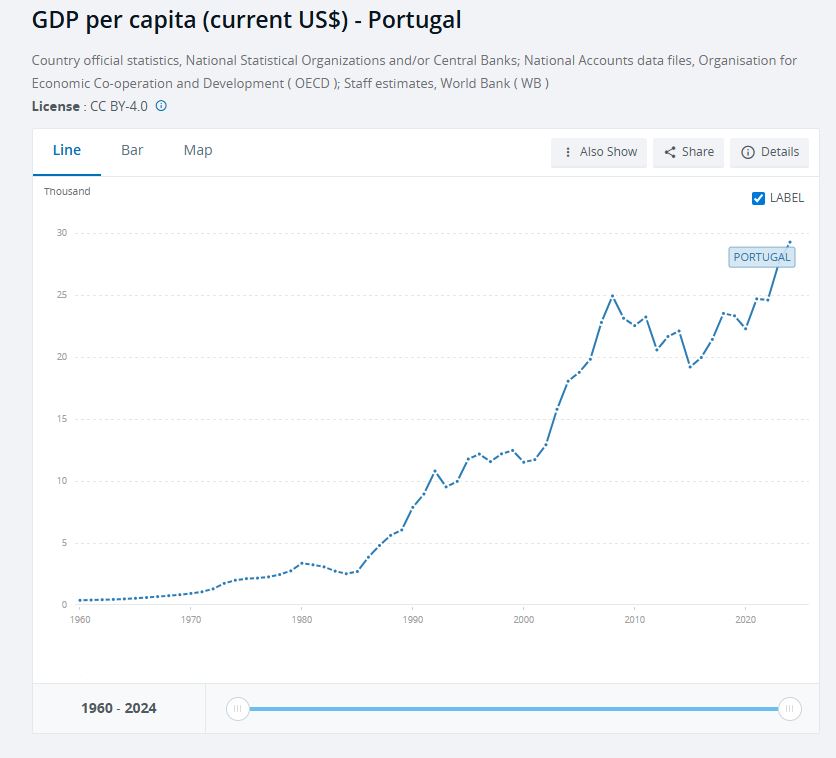Select the Line chart tab
This screenshot has width=836, height=758.
click(67, 150)
